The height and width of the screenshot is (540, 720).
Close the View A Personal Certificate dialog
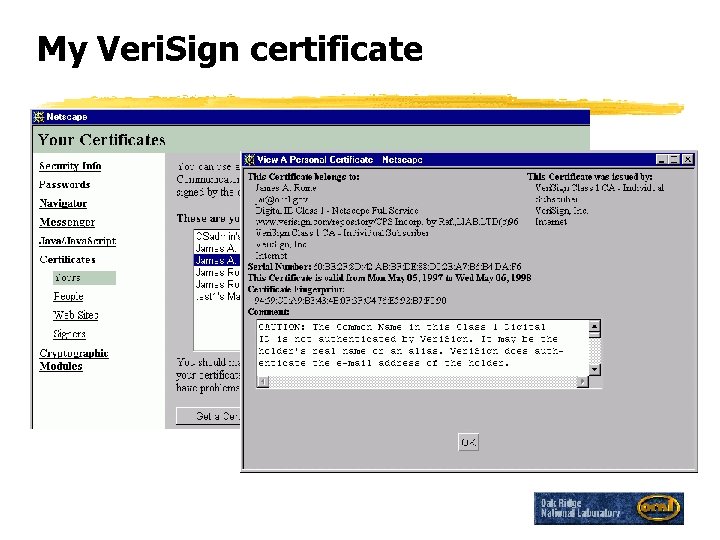(x=687, y=159)
